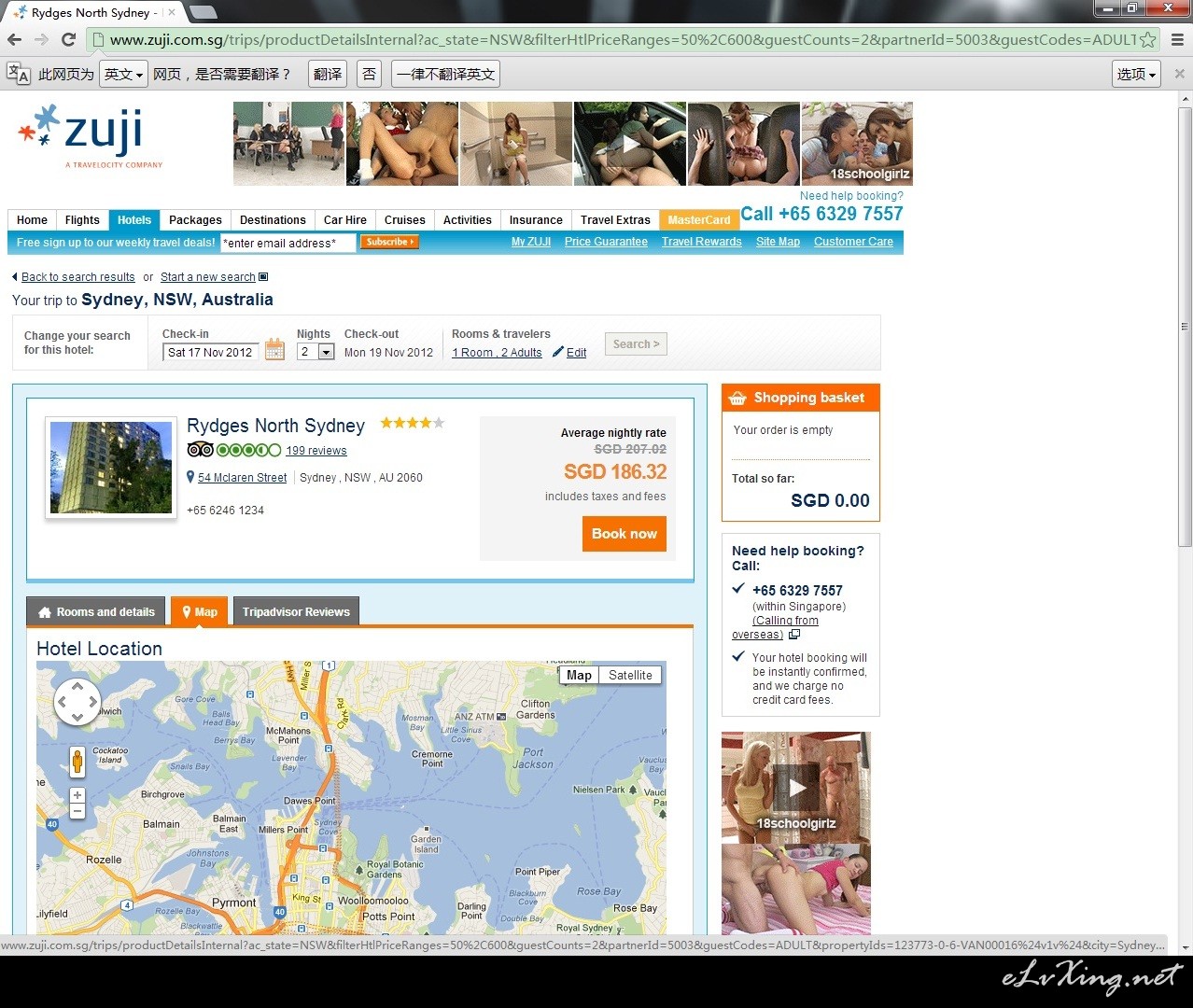Switch to Tripadvisor Reviews tab
Viewport: 1193px width, 1008px height.
click(x=296, y=611)
